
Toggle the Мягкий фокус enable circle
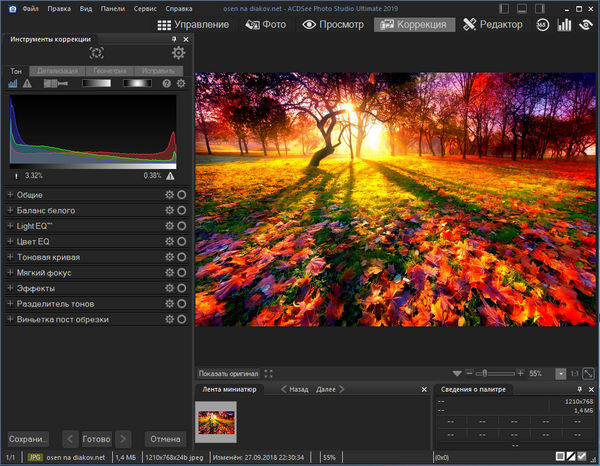[x=182, y=273]
